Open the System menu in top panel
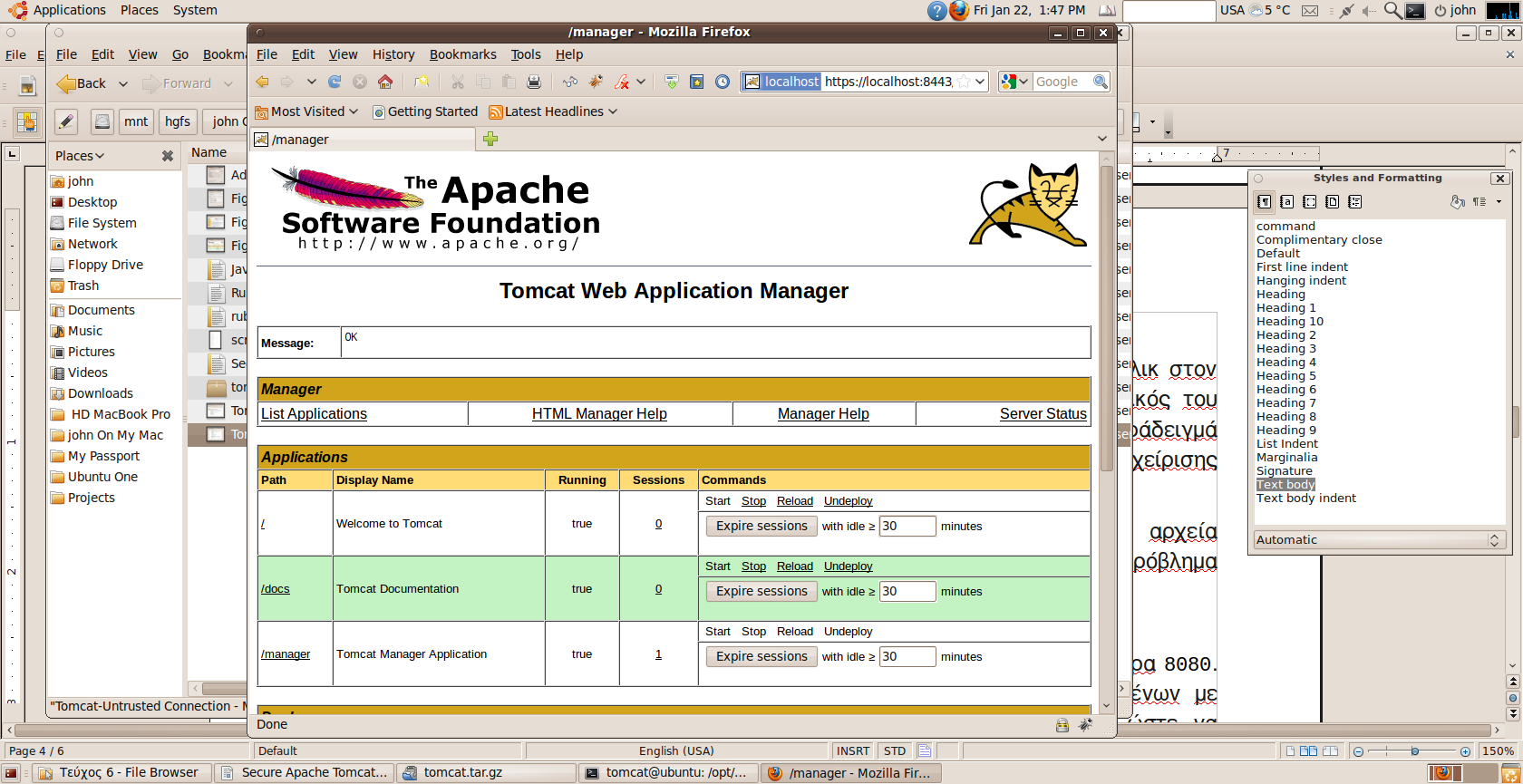This screenshot has width=1523, height=784. (195, 10)
